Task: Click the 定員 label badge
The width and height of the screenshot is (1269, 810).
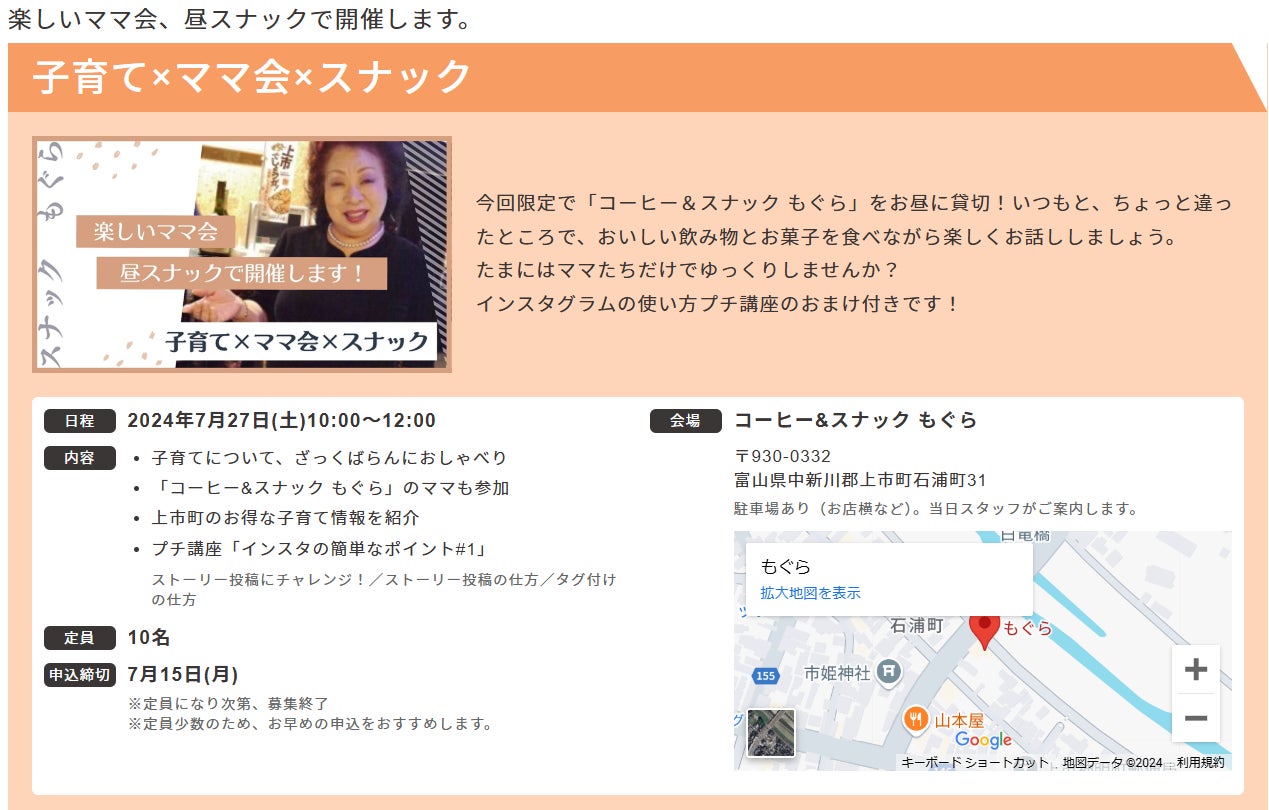Action: pyautogui.click(x=80, y=638)
